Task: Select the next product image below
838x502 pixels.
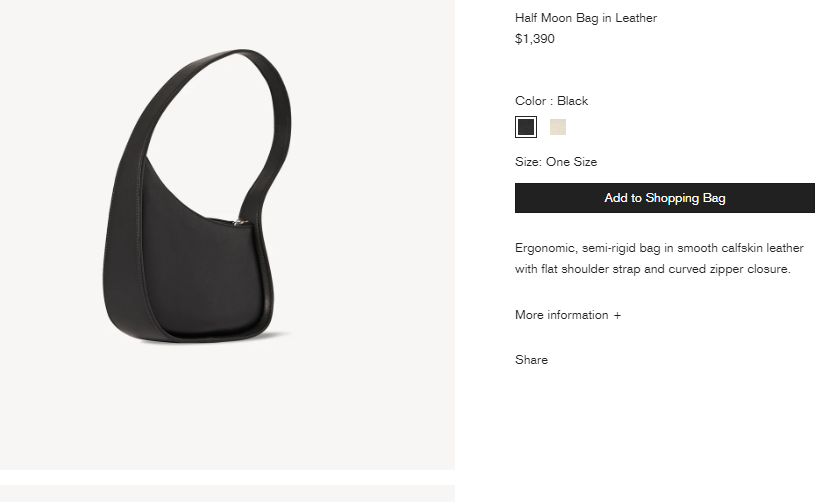Action: [x=227, y=493]
